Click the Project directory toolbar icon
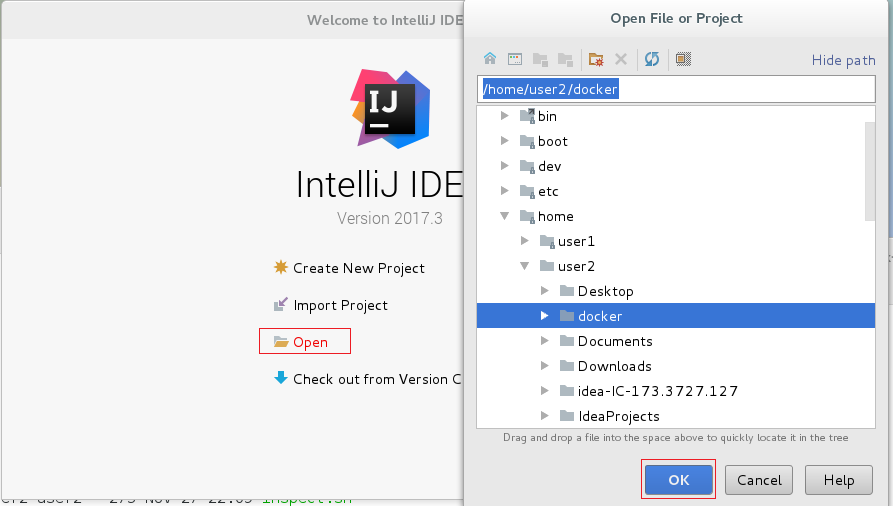Image resolution: width=893 pixels, height=506 pixels. coord(540,59)
